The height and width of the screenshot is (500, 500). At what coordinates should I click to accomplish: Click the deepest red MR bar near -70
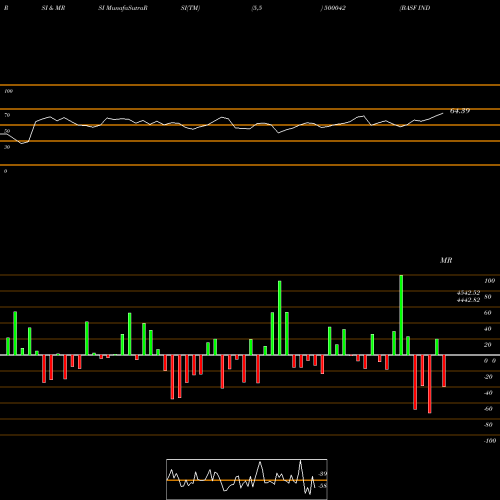[429, 384]
